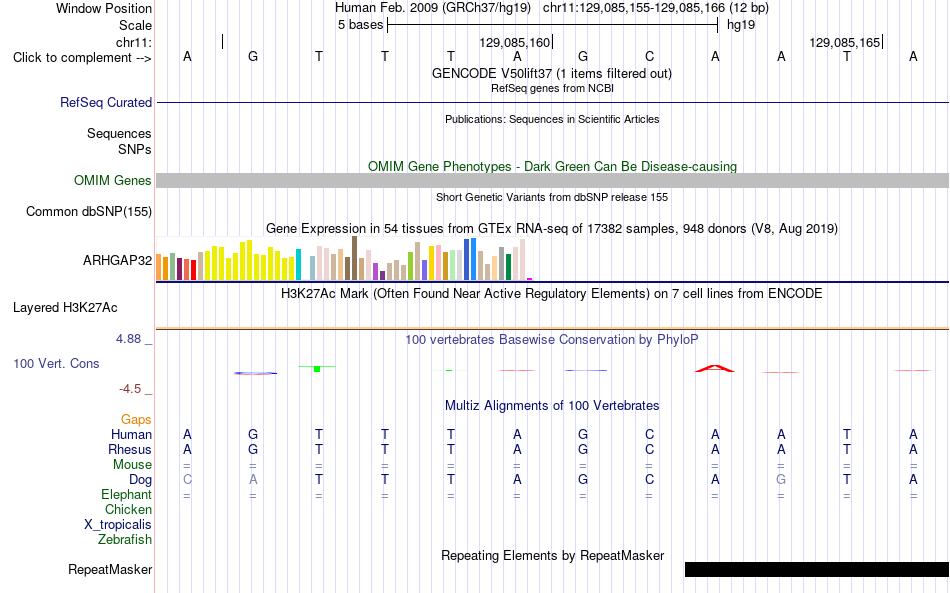Click the 'RefSeq genes from NCBI' title
This screenshot has width=950, height=593.
[552, 88]
